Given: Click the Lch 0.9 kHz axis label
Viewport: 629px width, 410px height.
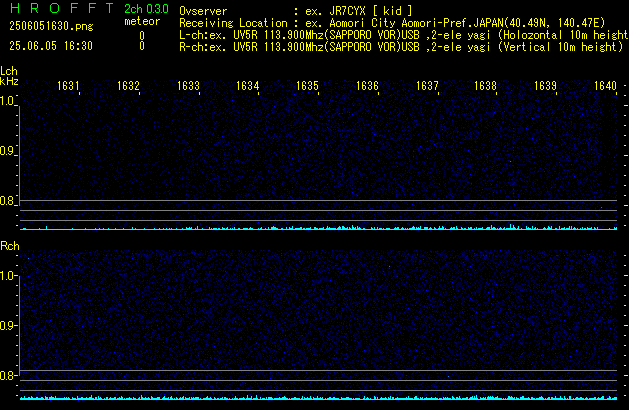Looking at the screenshot, I should tap(7, 151).
